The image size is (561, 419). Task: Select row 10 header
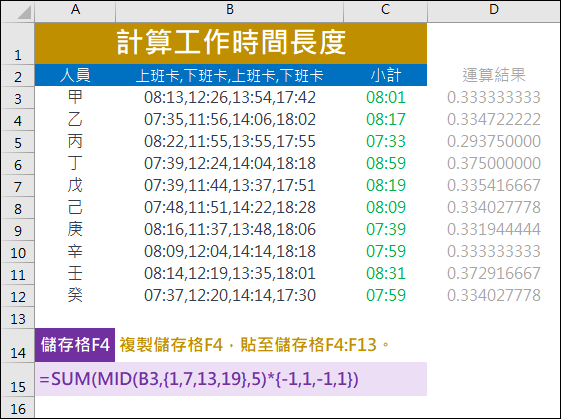click(x=18, y=252)
